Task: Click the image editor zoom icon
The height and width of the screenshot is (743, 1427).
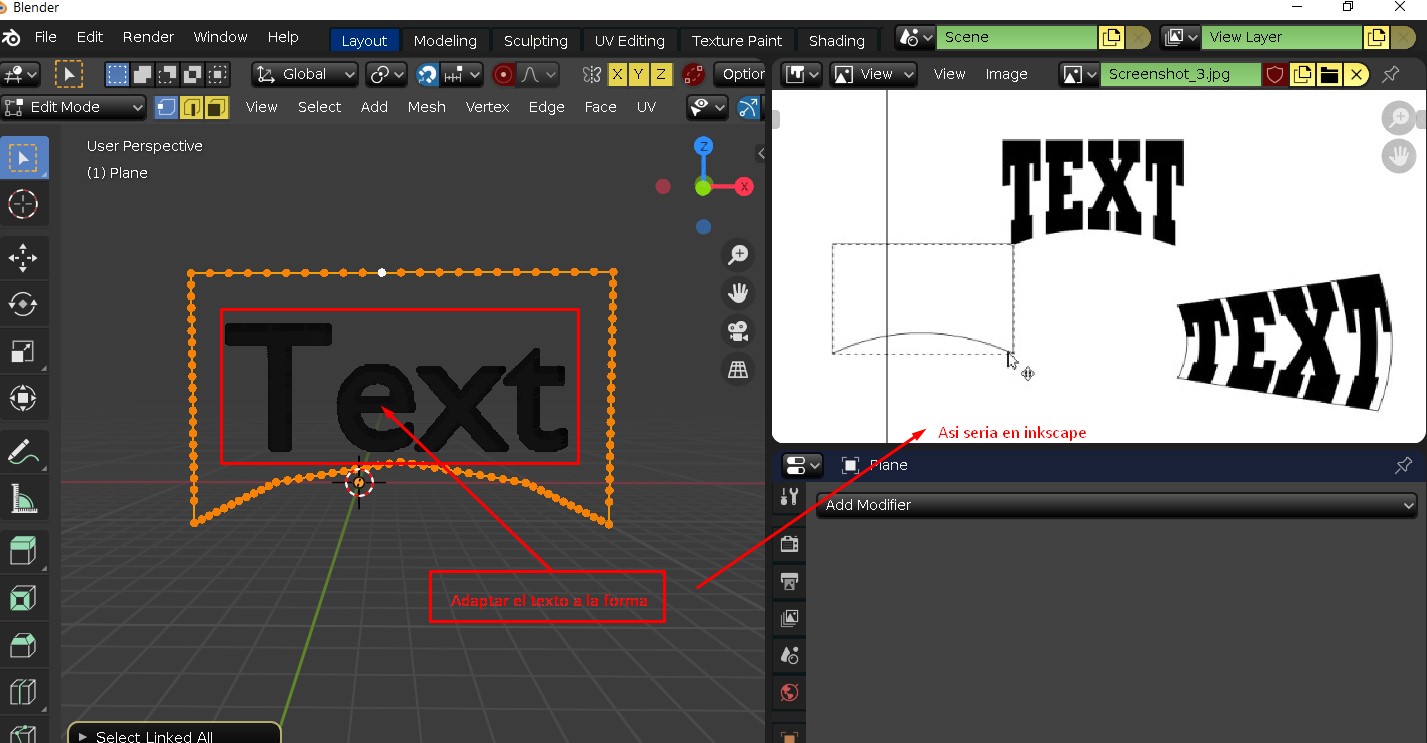Action: (x=1398, y=118)
